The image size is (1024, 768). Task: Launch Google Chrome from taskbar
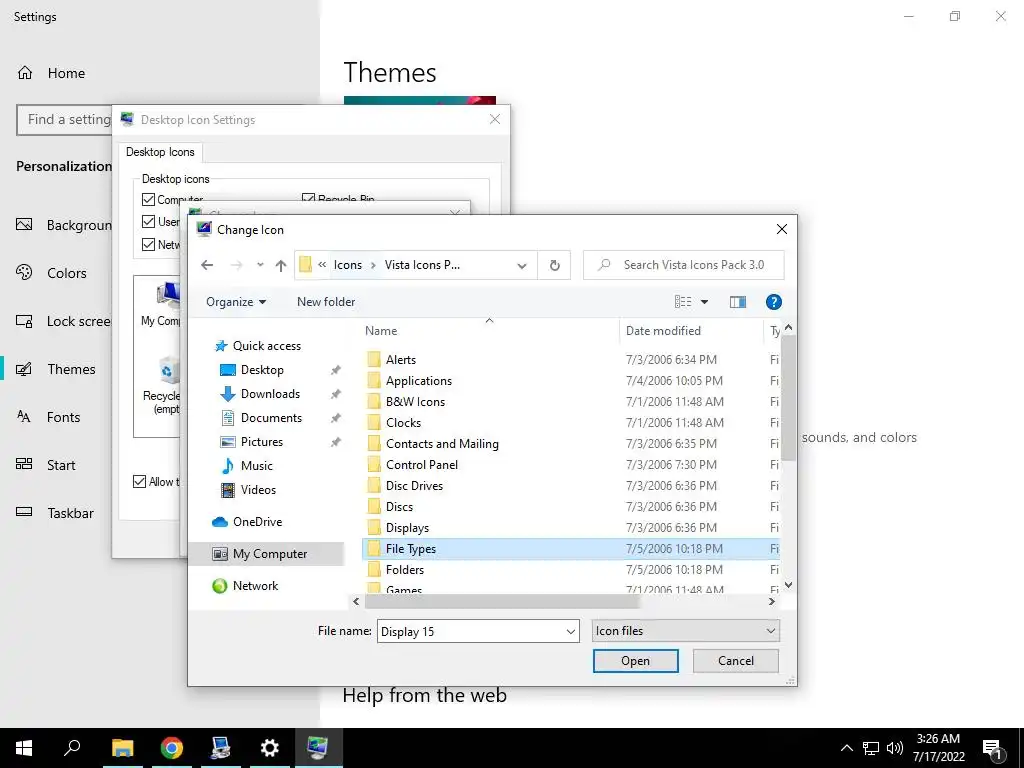pyautogui.click(x=172, y=748)
